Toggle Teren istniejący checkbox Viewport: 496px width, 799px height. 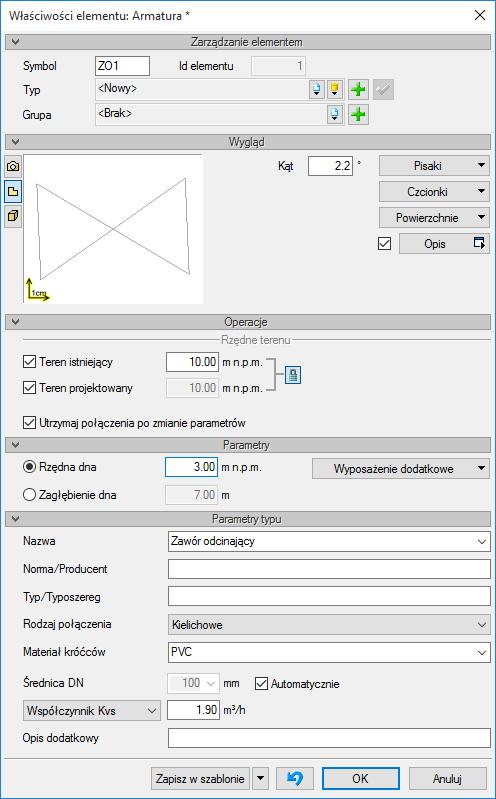pos(29,362)
